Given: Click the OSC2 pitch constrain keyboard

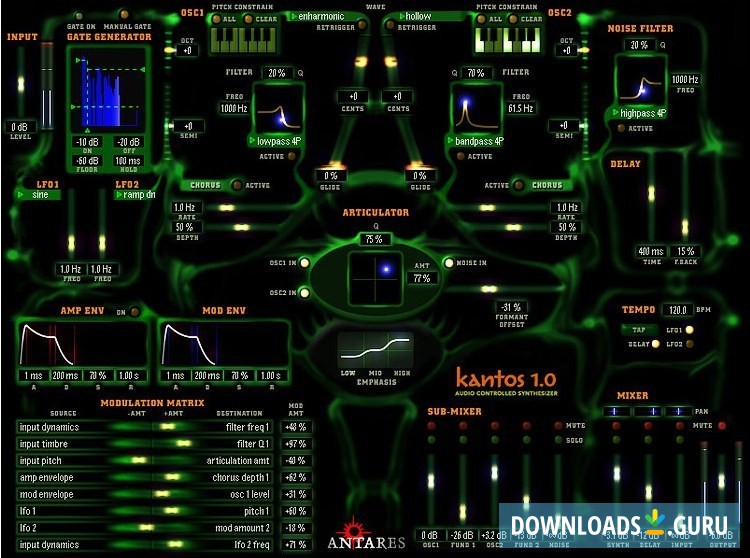Looking at the screenshot, I should coord(507,40).
